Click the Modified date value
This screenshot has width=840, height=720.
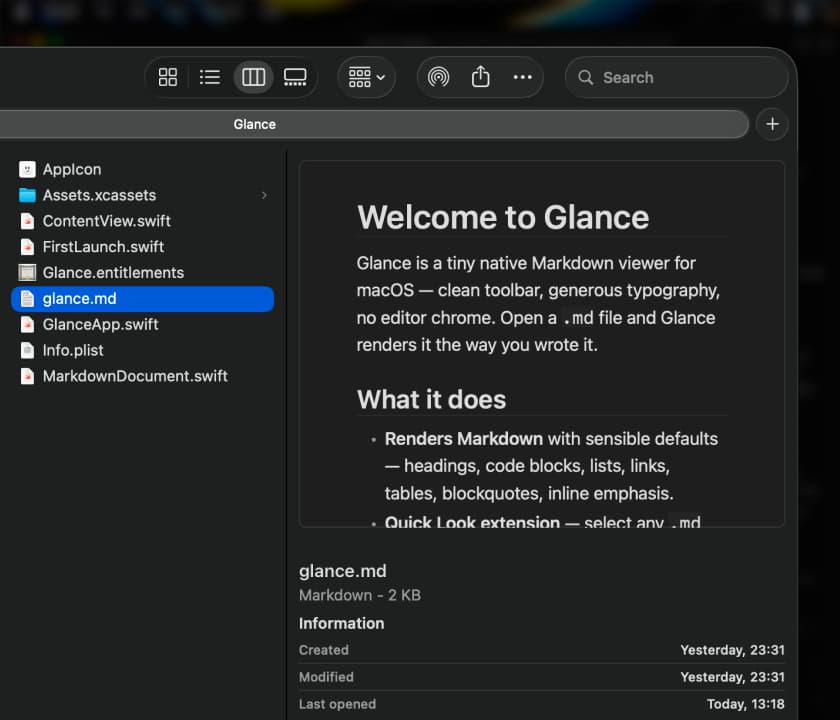point(732,677)
